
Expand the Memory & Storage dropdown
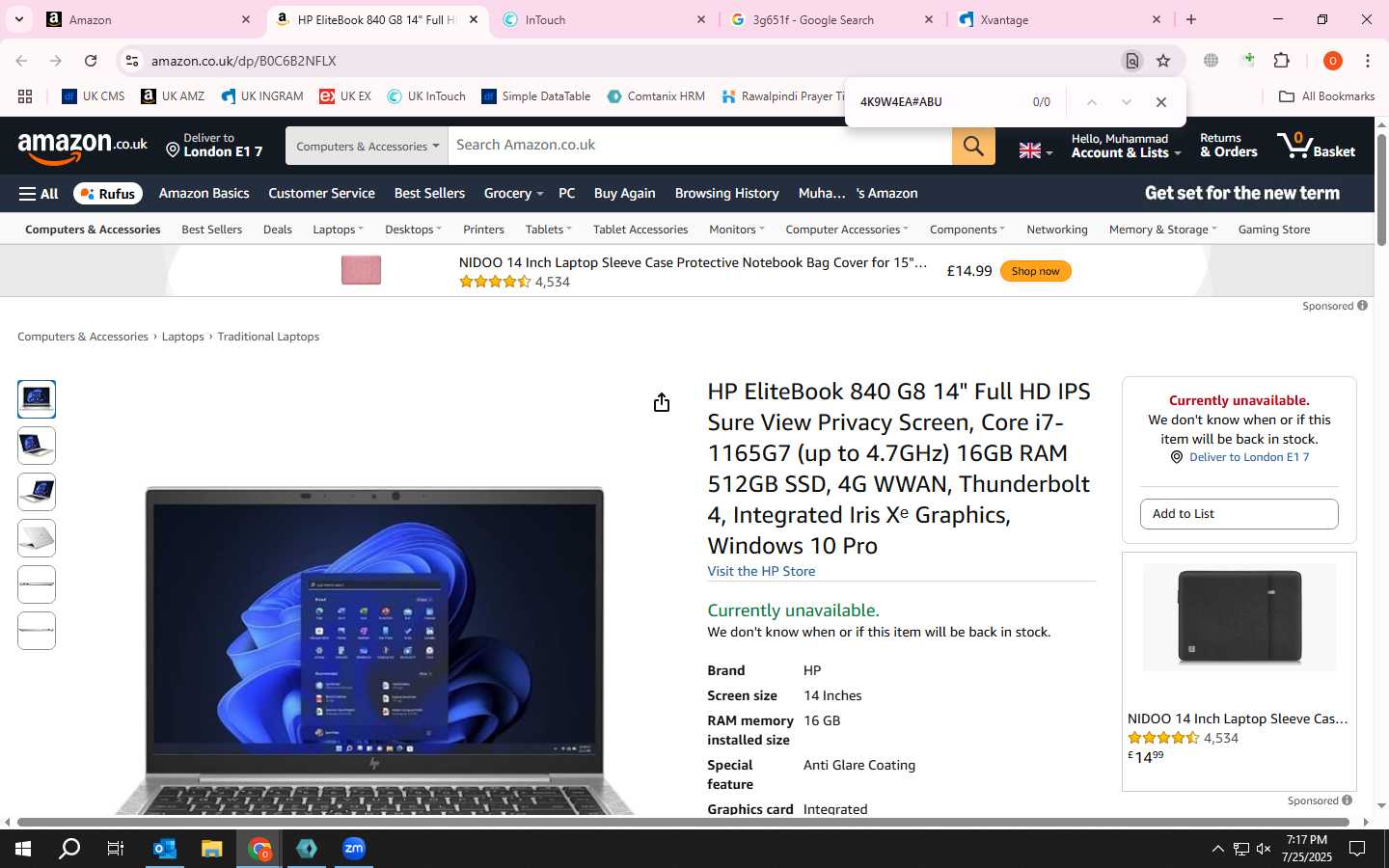pos(1162,230)
